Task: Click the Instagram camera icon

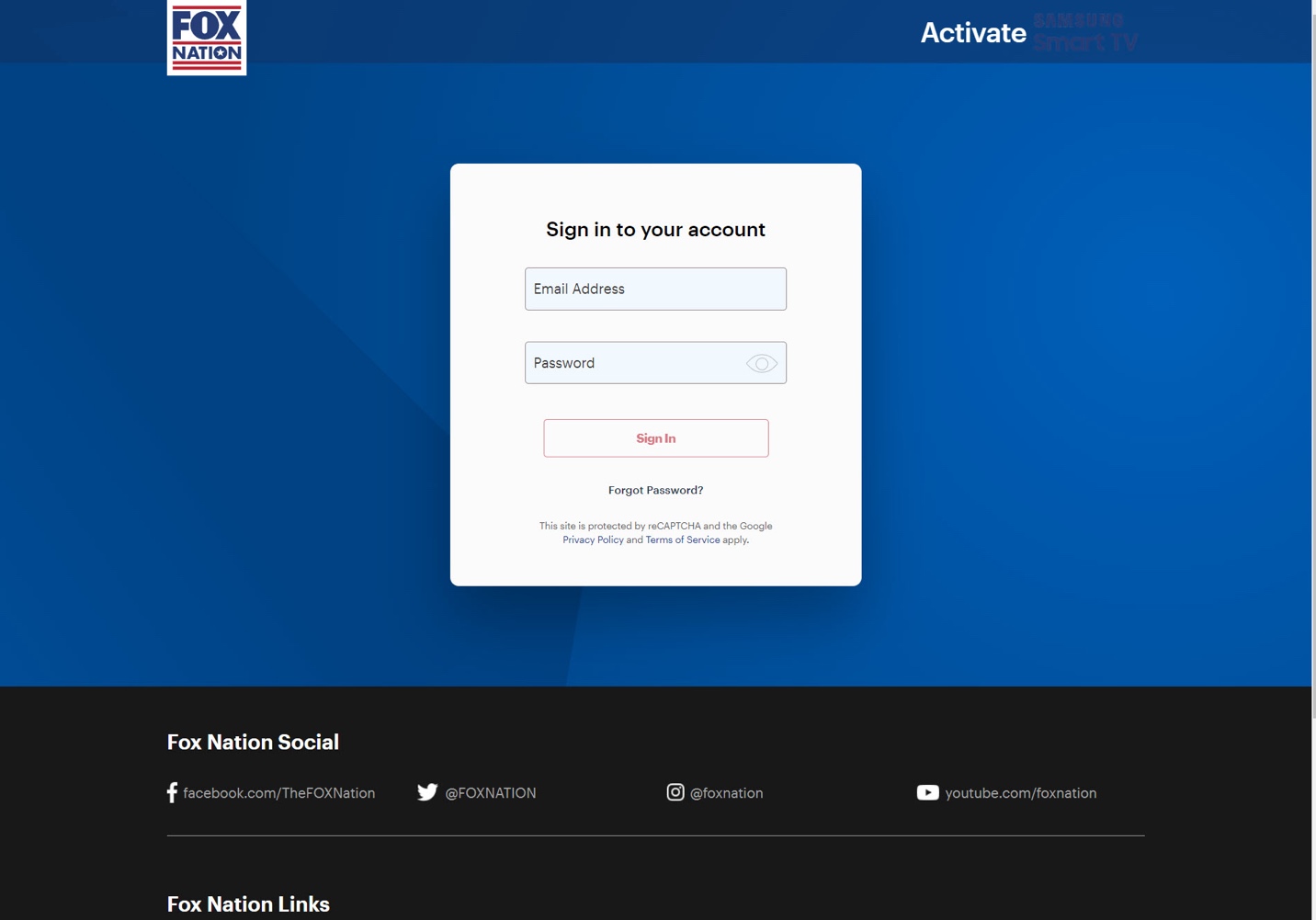Action: pos(675,792)
